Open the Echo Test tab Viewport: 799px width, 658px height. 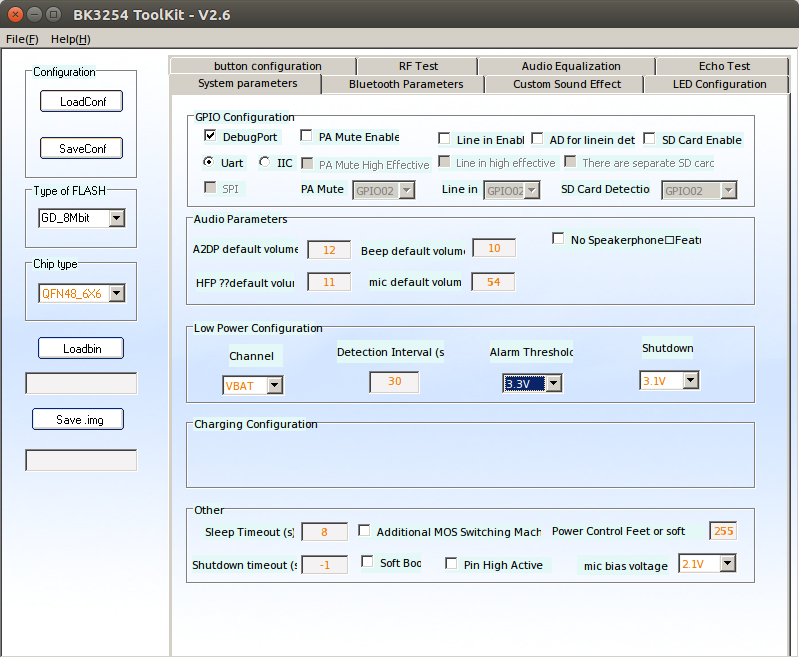[x=723, y=66]
